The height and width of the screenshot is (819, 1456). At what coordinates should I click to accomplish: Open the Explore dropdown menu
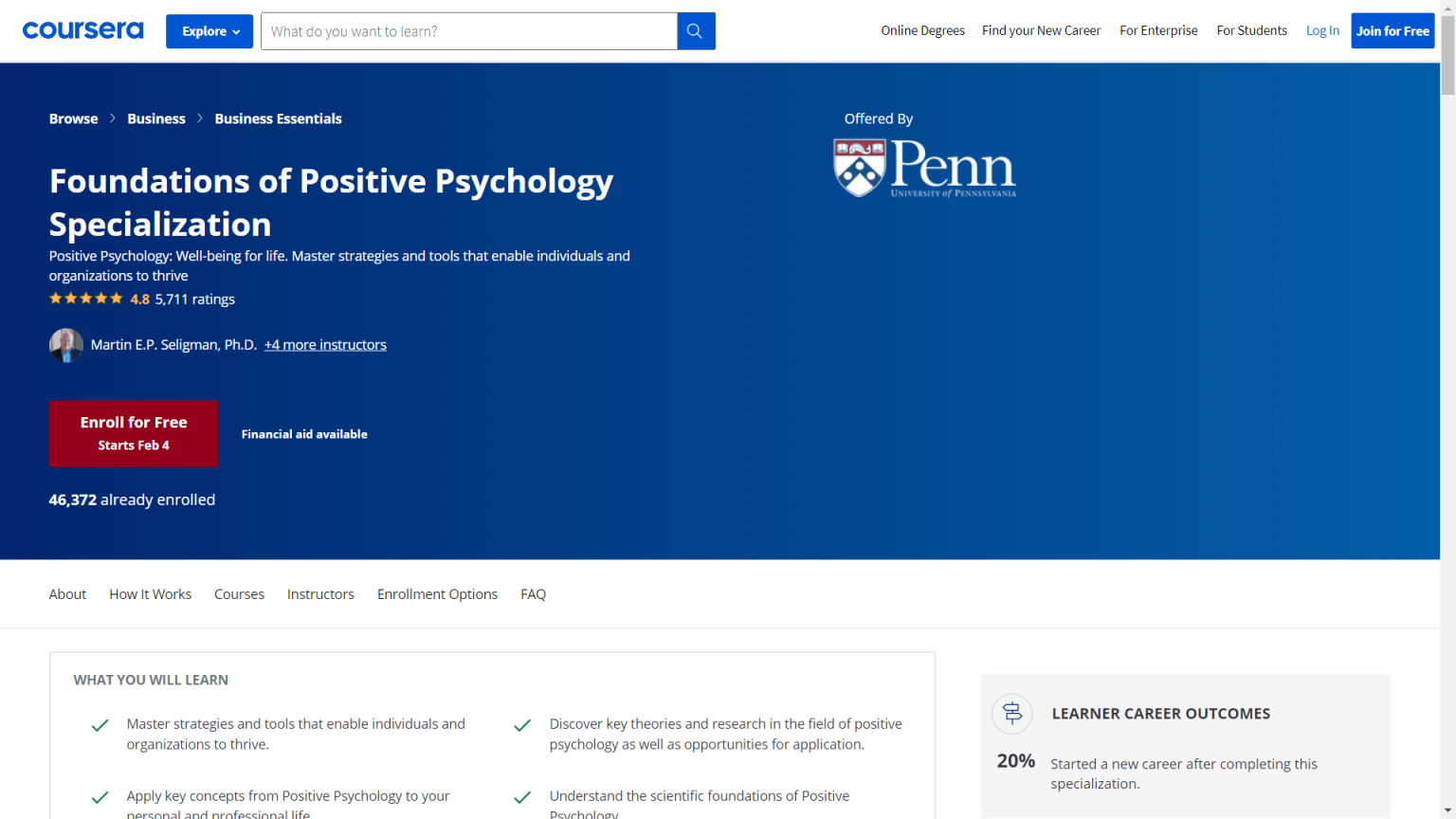pos(209,31)
